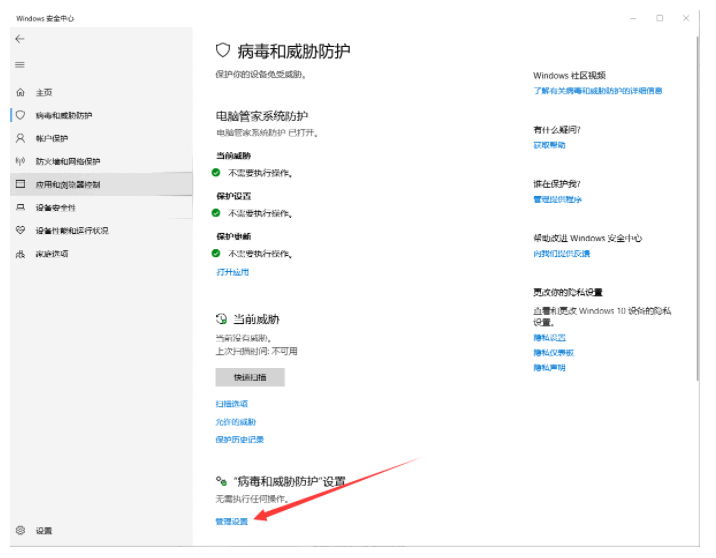Select 应用和浏览器控制 sidebar item

coord(101,184)
